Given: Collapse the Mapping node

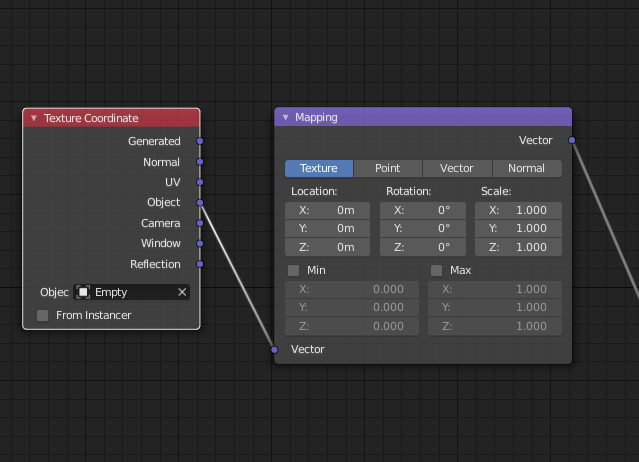Looking at the screenshot, I should point(286,117).
